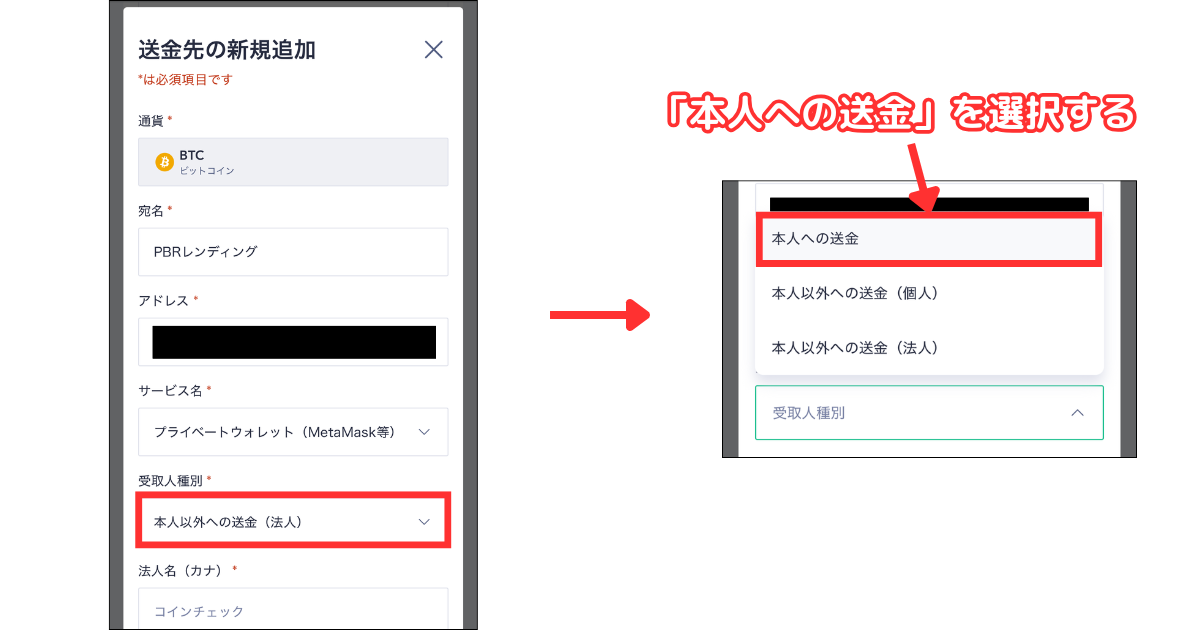Click the close X on the dialog
1200x630 pixels.
pos(433,49)
